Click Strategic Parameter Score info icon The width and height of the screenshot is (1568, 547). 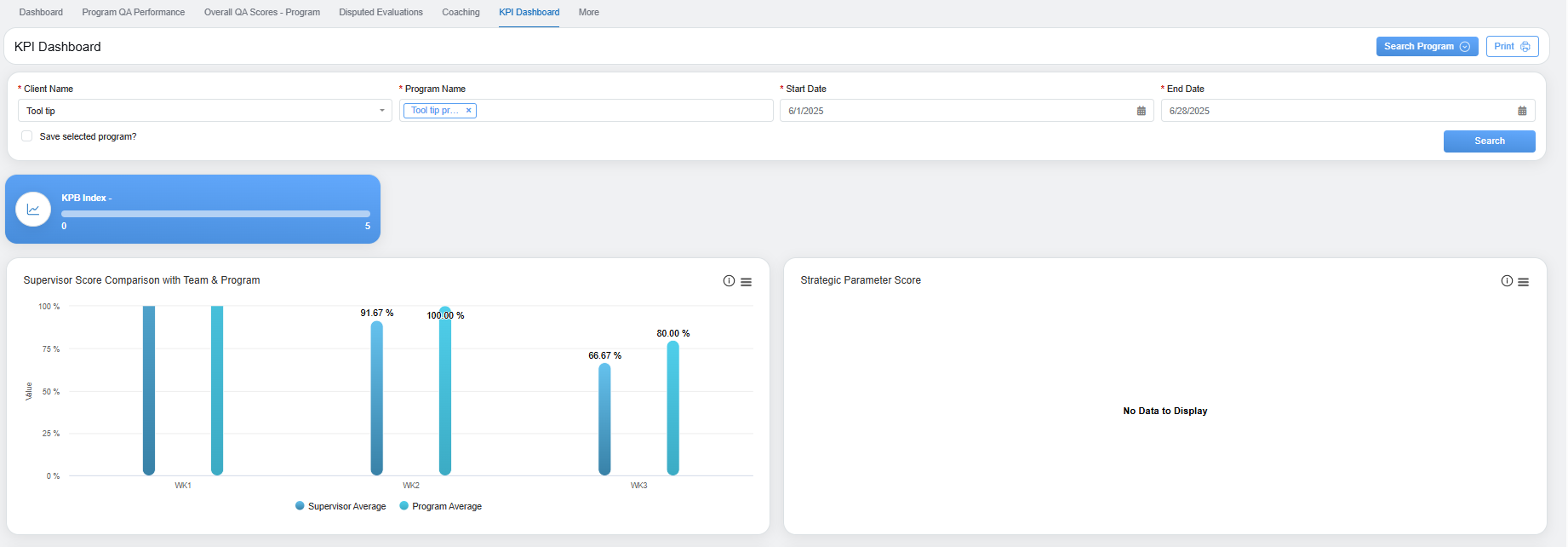(x=1507, y=281)
